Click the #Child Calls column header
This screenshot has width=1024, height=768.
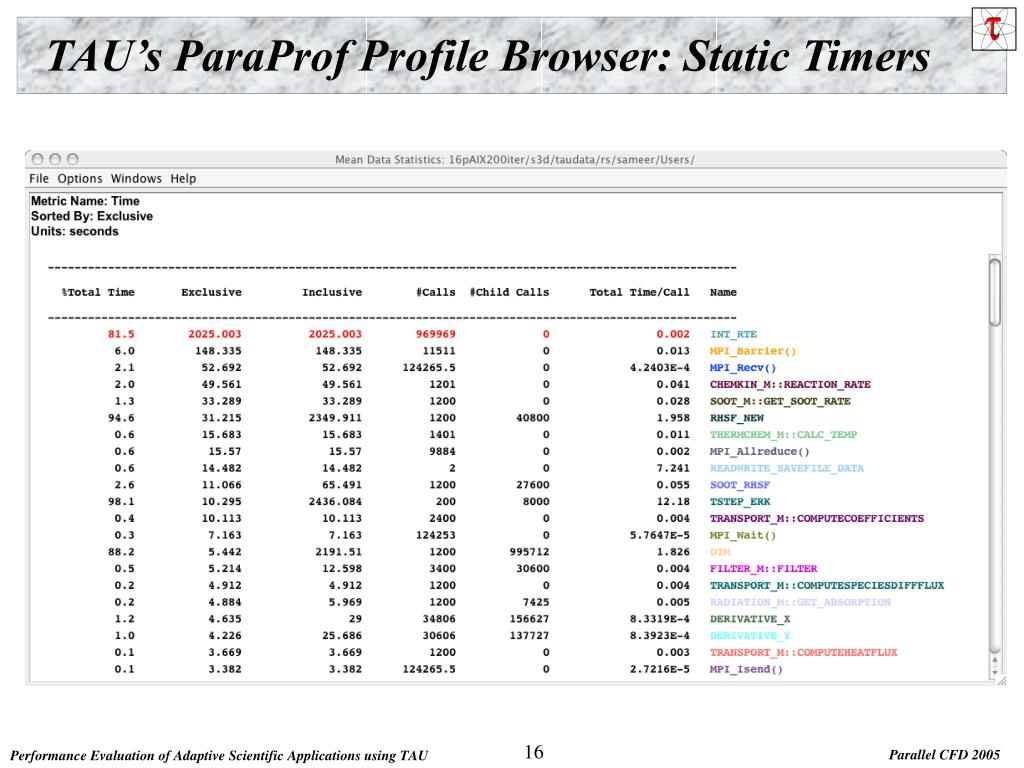pyautogui.click(x=509, y=293)
